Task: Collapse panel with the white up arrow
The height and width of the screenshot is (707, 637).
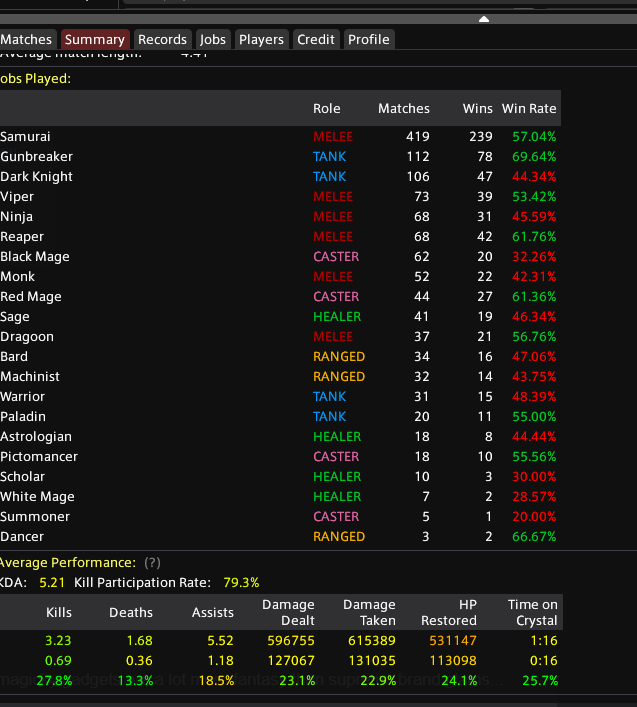Action: [484, 19]
